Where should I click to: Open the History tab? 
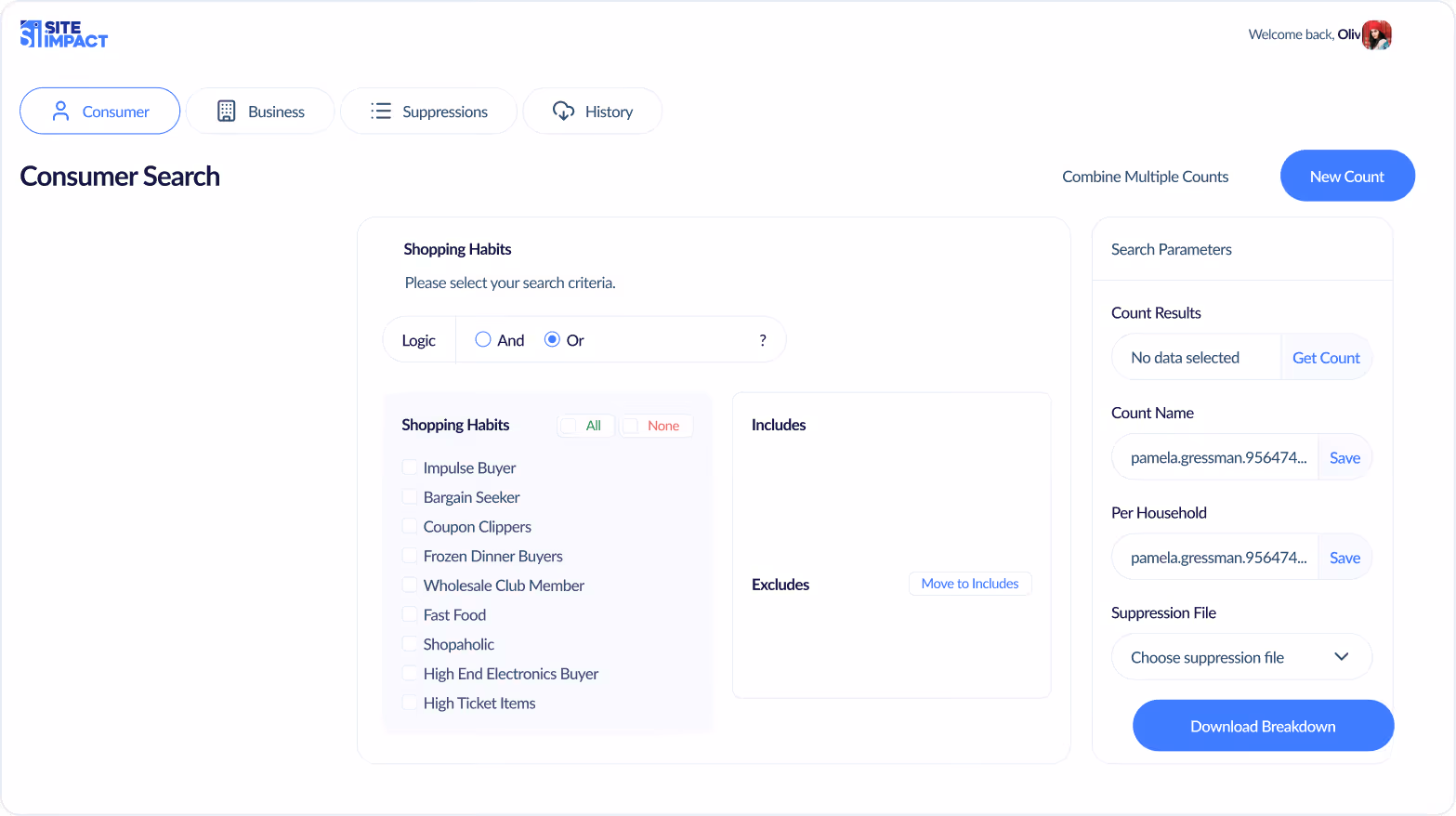[593, 112]
